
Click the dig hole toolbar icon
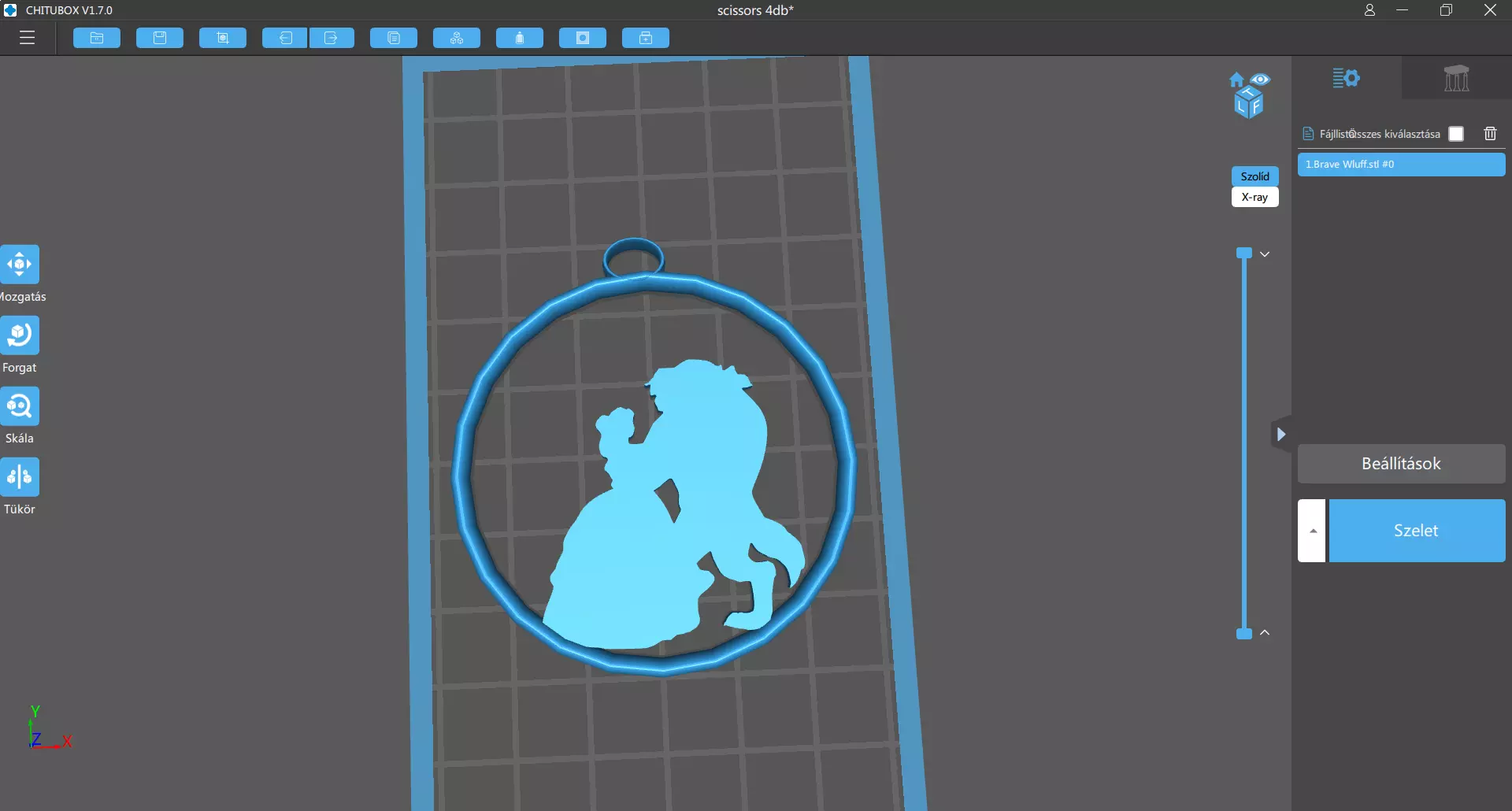point(583,38)
